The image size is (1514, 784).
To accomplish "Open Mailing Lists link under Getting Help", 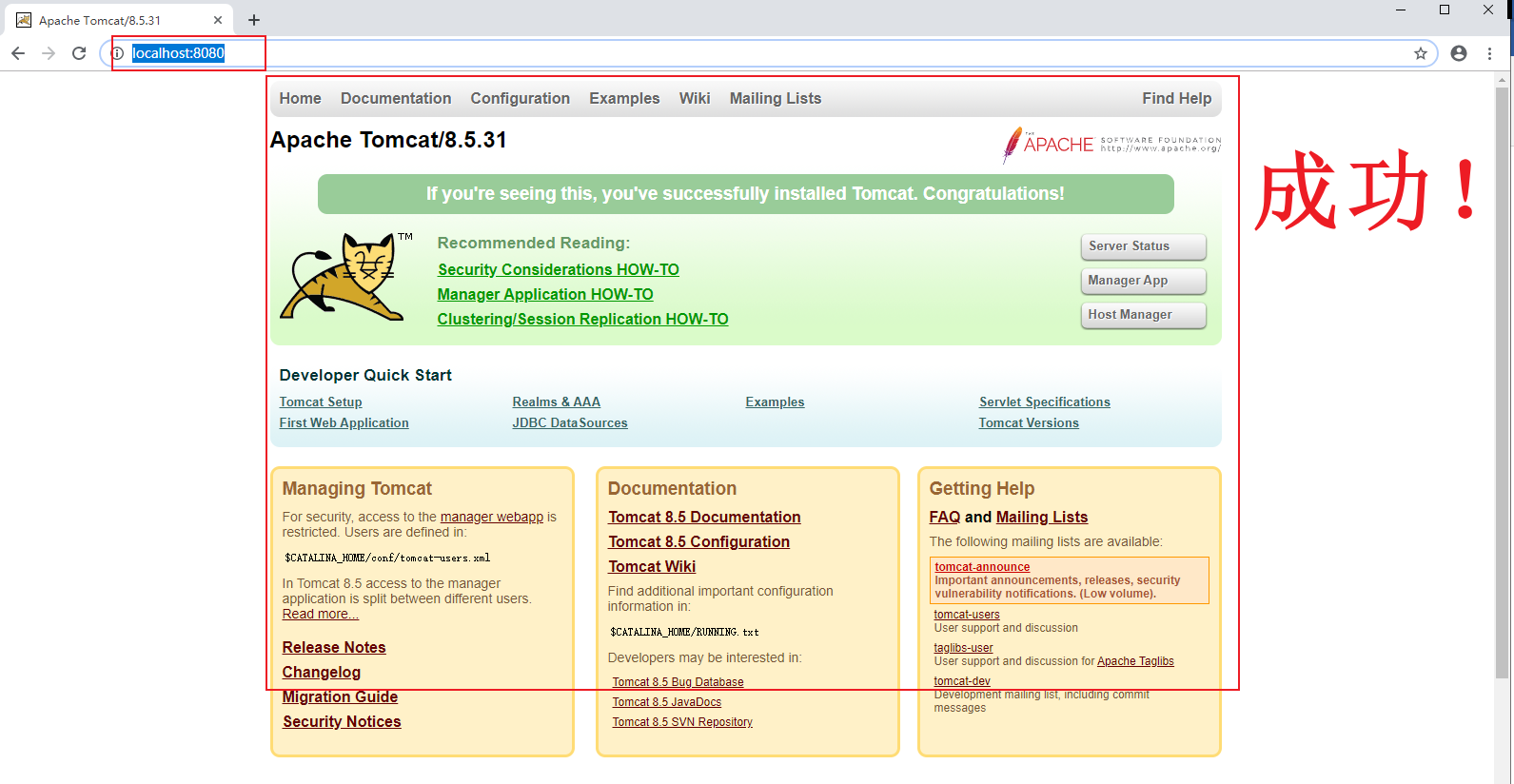I will click(x=1042, y=517).
